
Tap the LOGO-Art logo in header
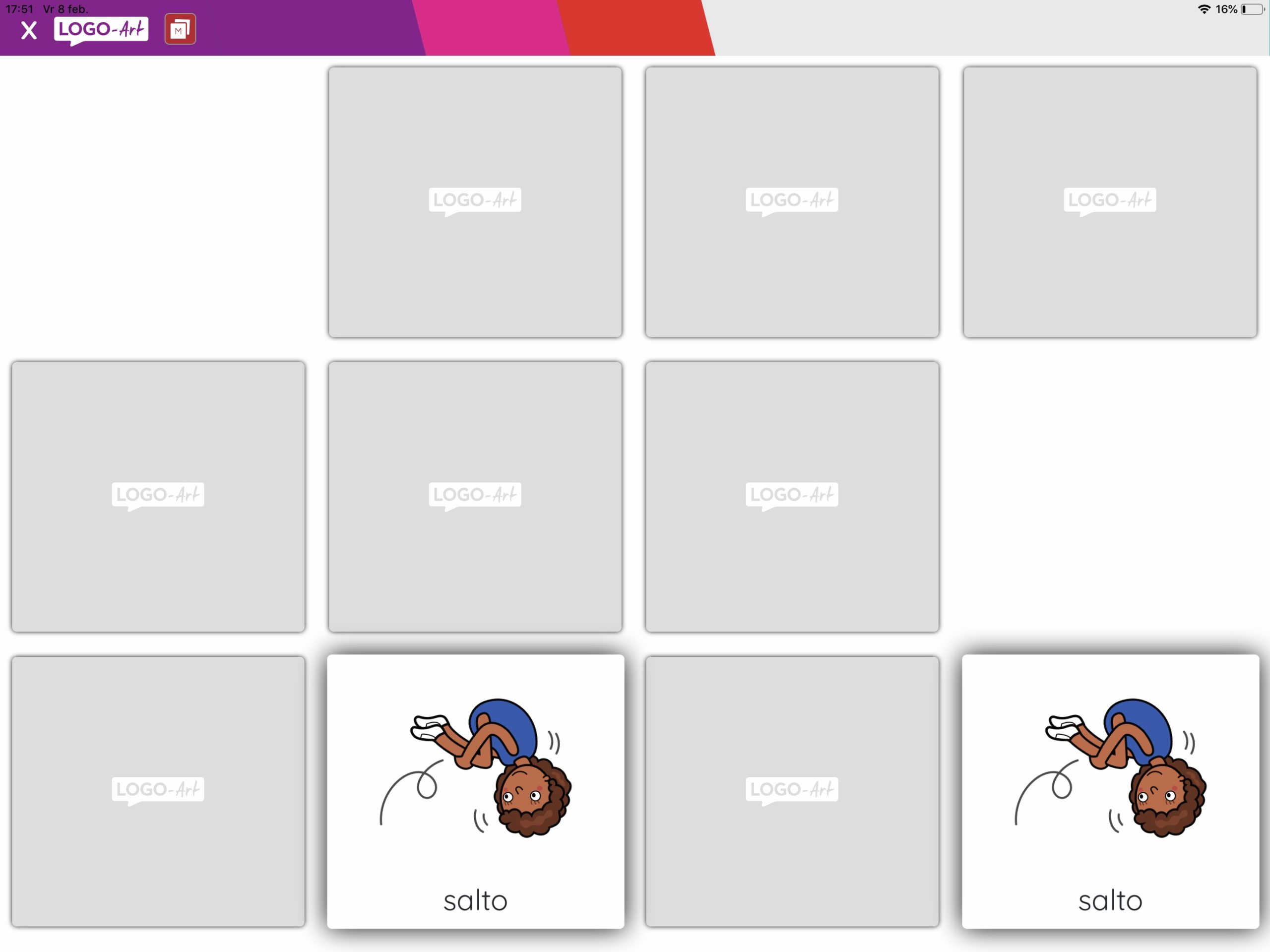tap(101, 29)
